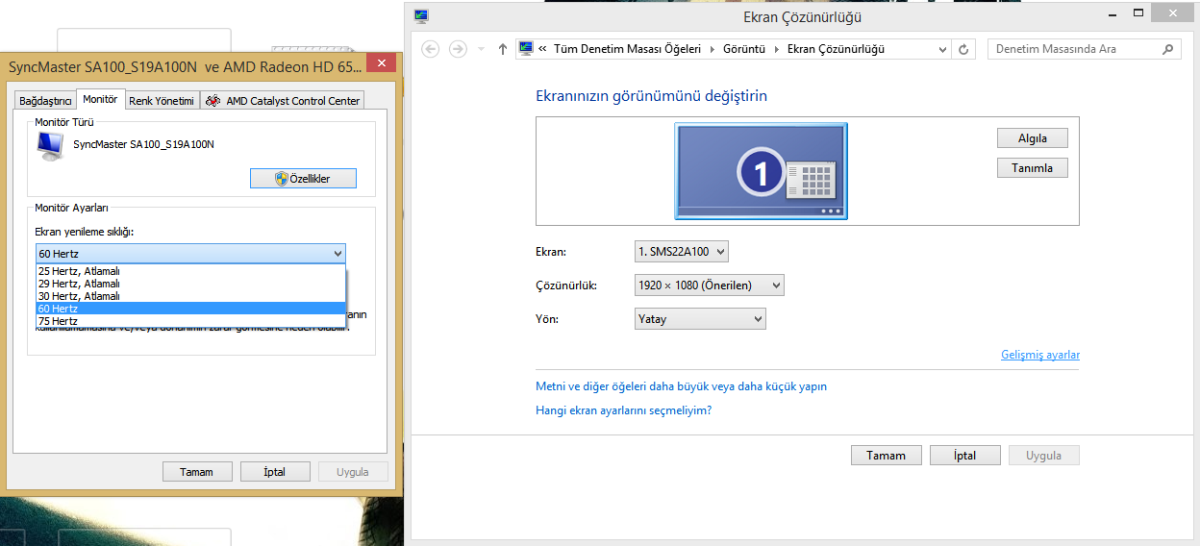Click the search magnifier icon
This screenshot has width=1200, height=546.
pyautogui.click(x=1168, y=49)
